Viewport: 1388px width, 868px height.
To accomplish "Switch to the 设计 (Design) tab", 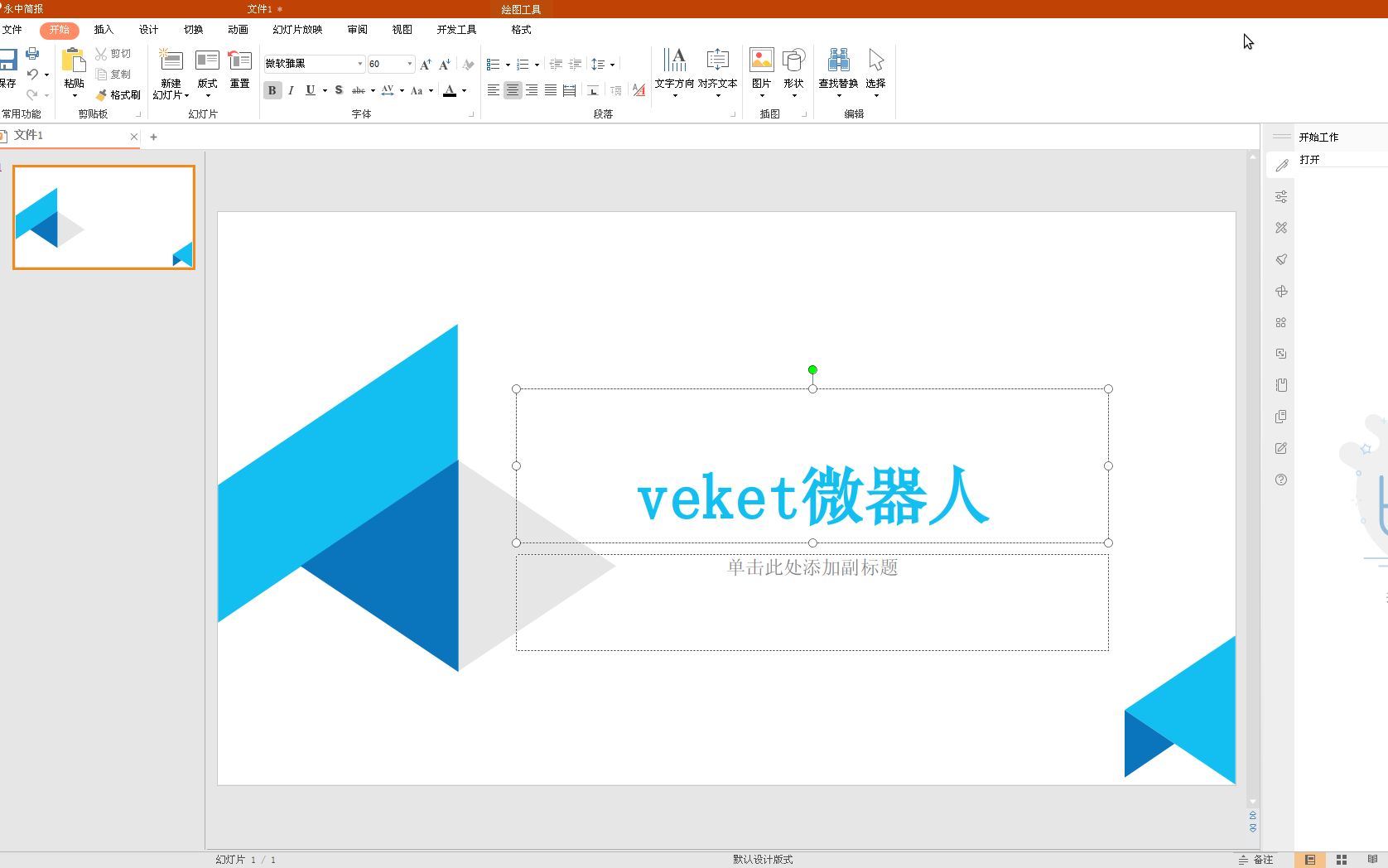I will (x=148, y=30).
